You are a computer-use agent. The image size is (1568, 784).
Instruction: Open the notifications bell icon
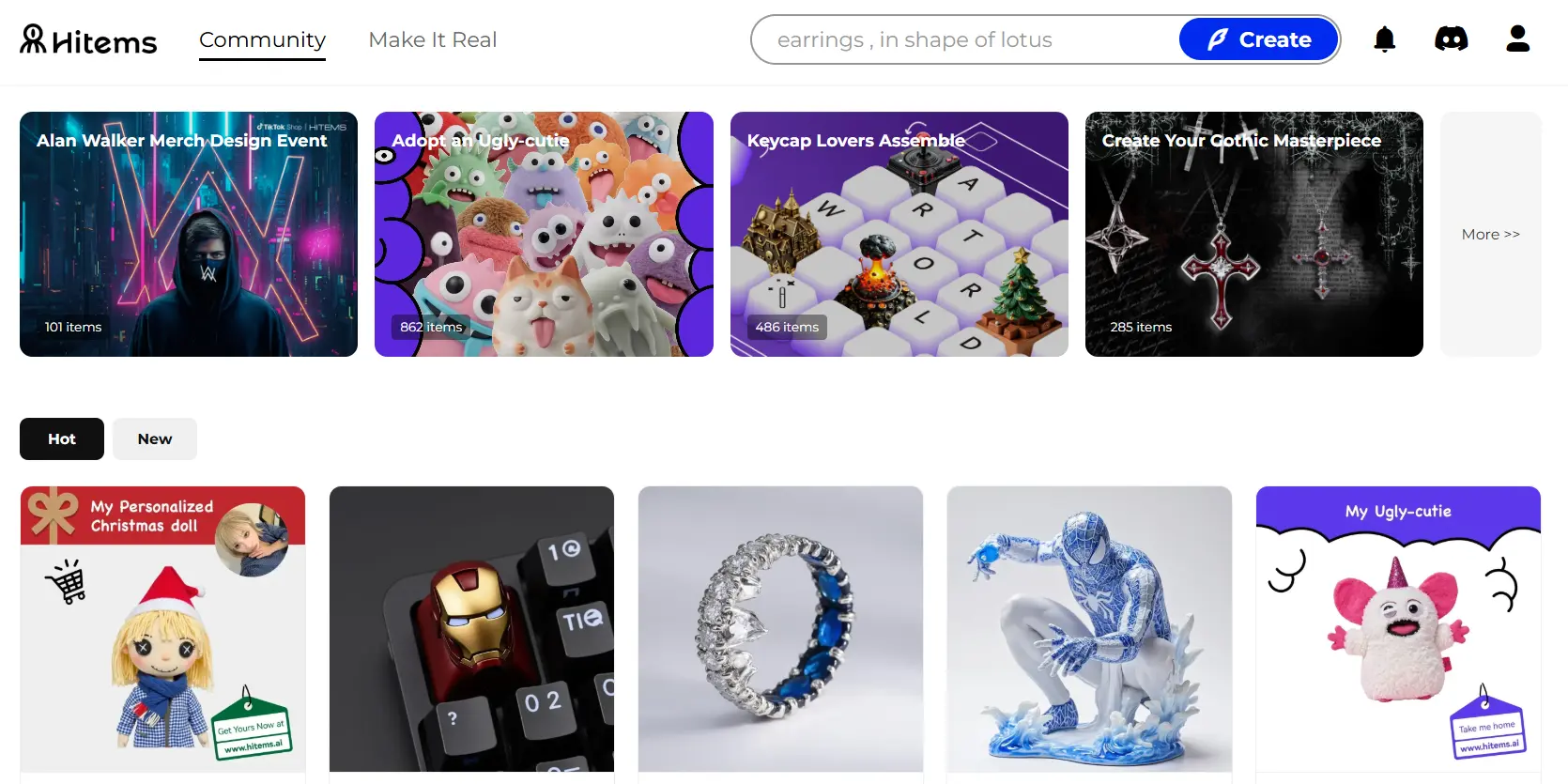point(1384,39)
